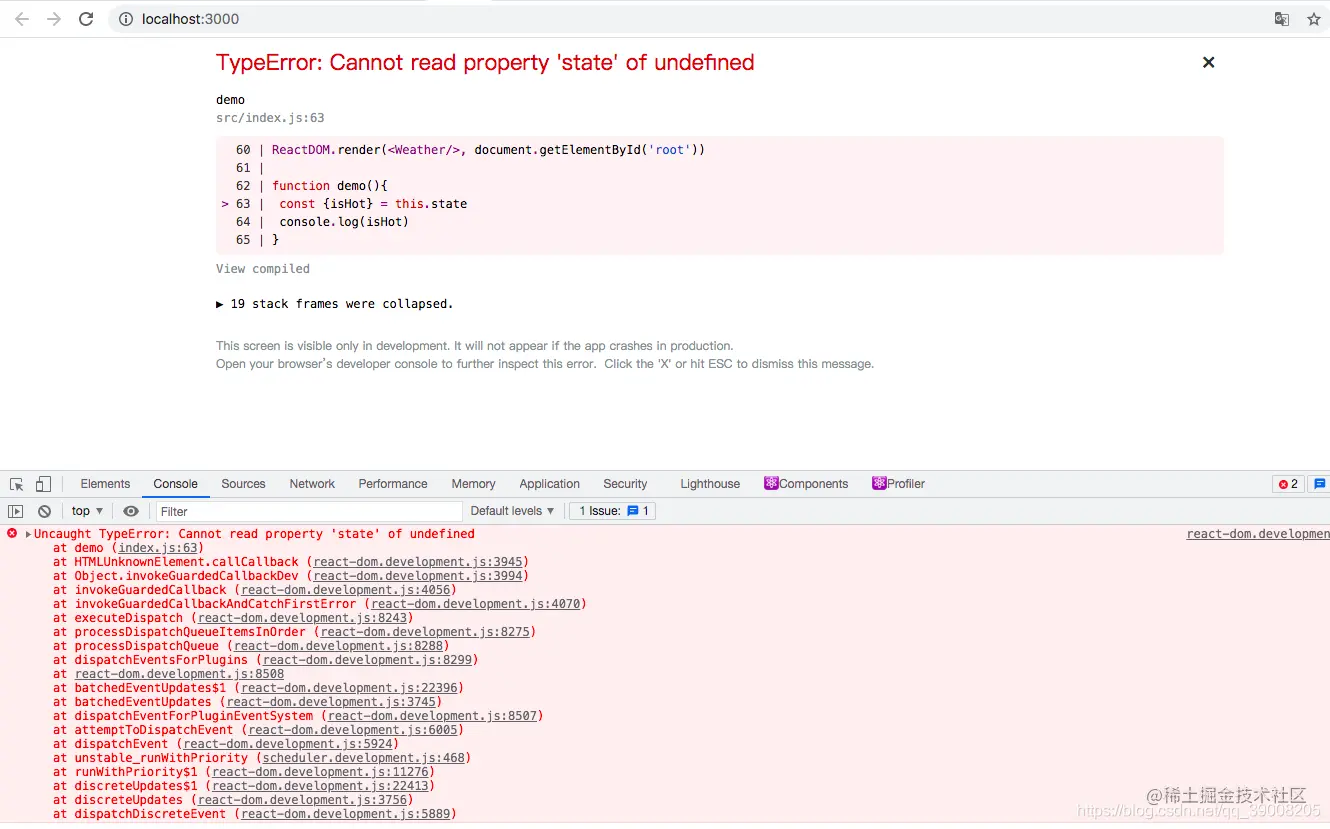Image resolution: width=1330 pixels, height=829 pixels.
Task: Expand the Uncaught TypeError console entry
Action: click(x=29, y=534)
